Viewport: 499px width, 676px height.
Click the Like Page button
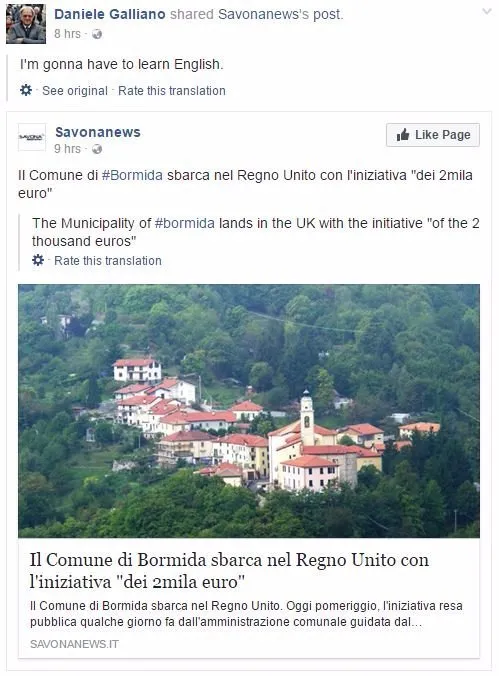pyautogui.click(x=433, y=135)
